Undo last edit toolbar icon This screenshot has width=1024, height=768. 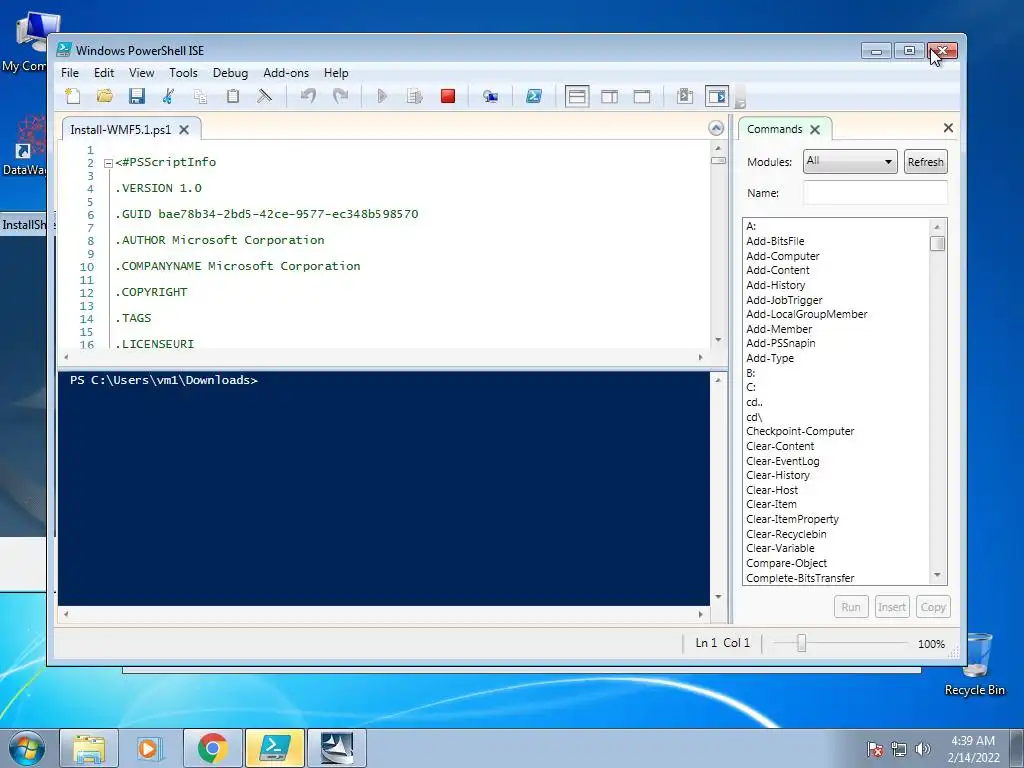pyautogui.click(x=308, y=97)
